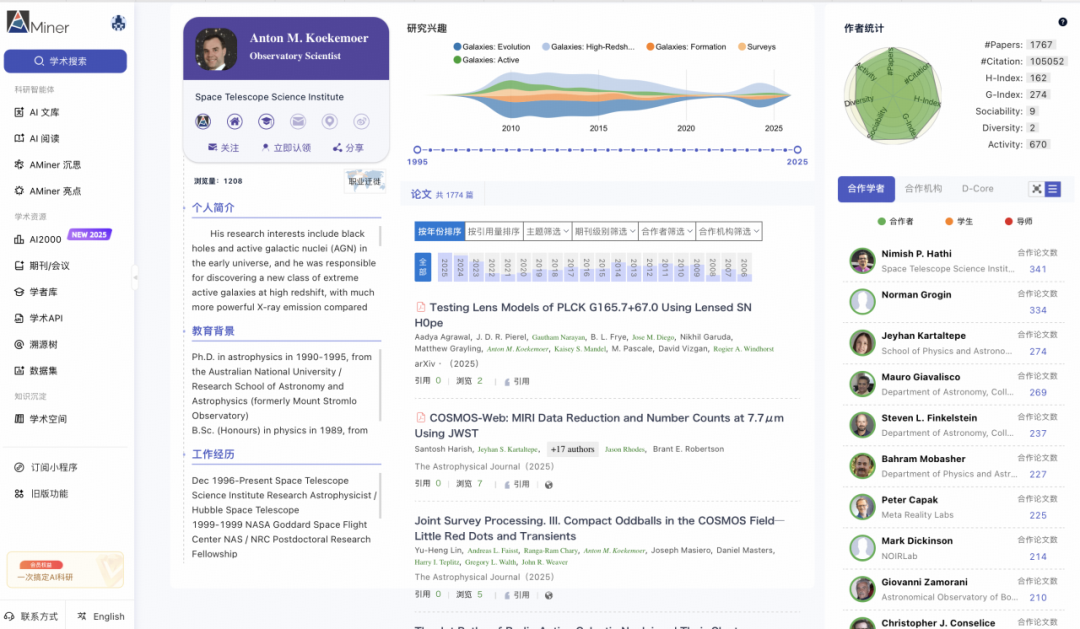This screenshot has height=629, width=1080.
Task: Click the help question mark in 作者统计
Action: 1063,22
